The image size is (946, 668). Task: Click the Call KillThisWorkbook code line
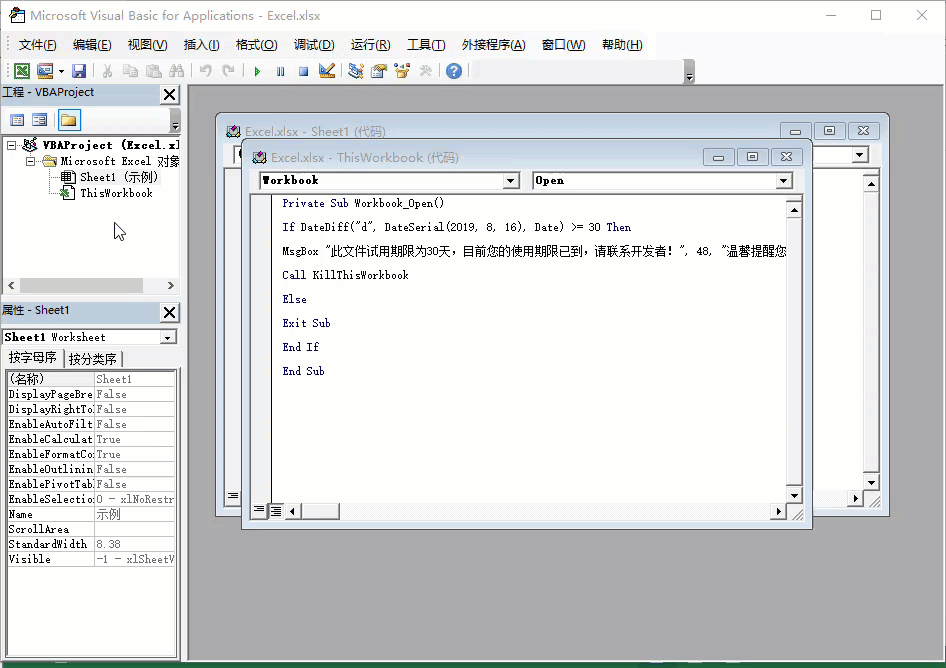point(346,275)
